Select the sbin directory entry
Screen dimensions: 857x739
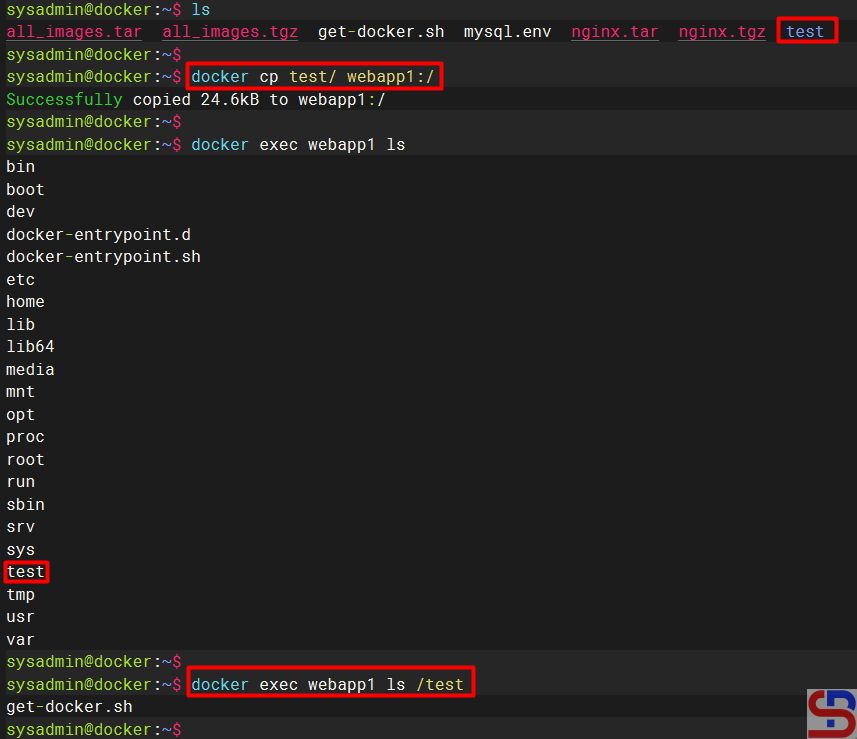coord(25,505)
